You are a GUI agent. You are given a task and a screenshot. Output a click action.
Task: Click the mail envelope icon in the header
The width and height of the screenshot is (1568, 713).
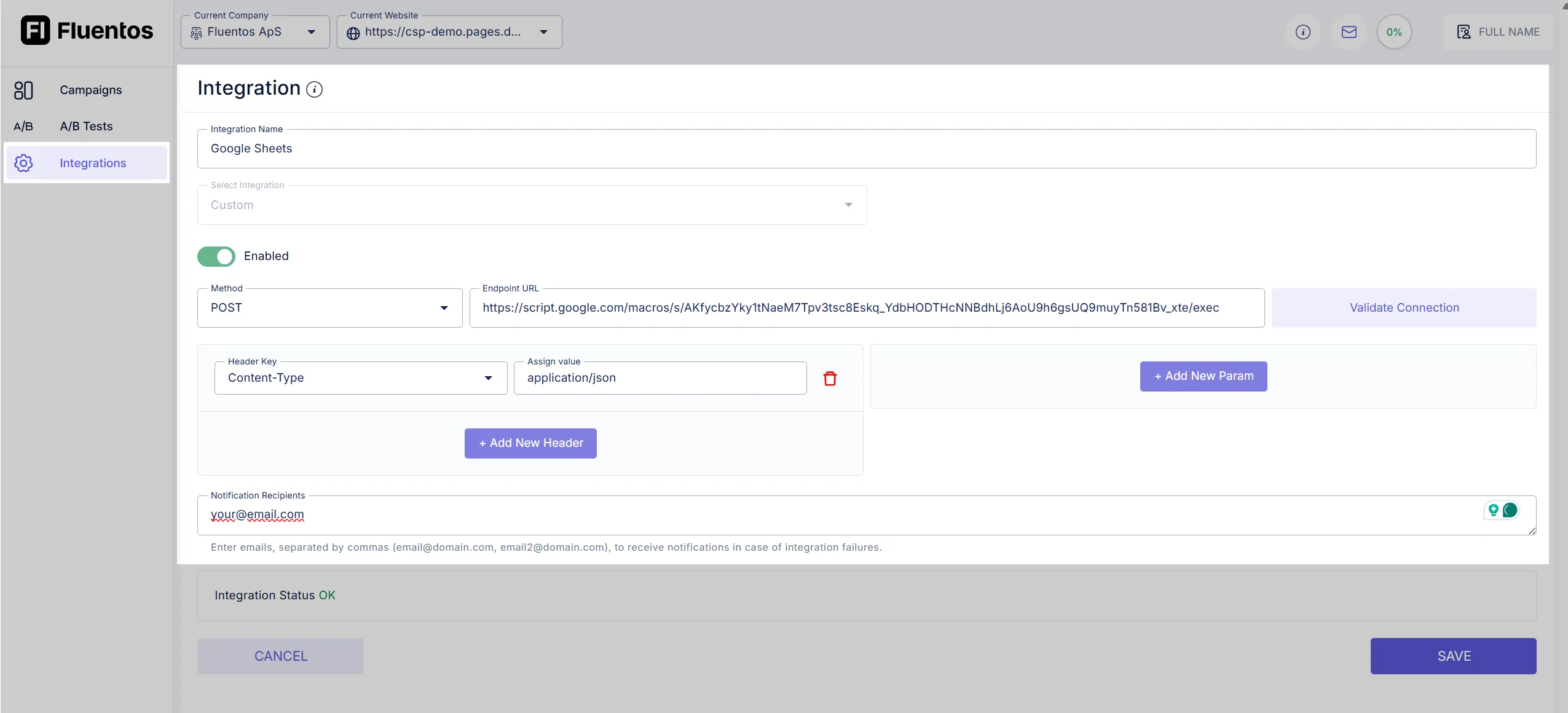point(1349,31)
